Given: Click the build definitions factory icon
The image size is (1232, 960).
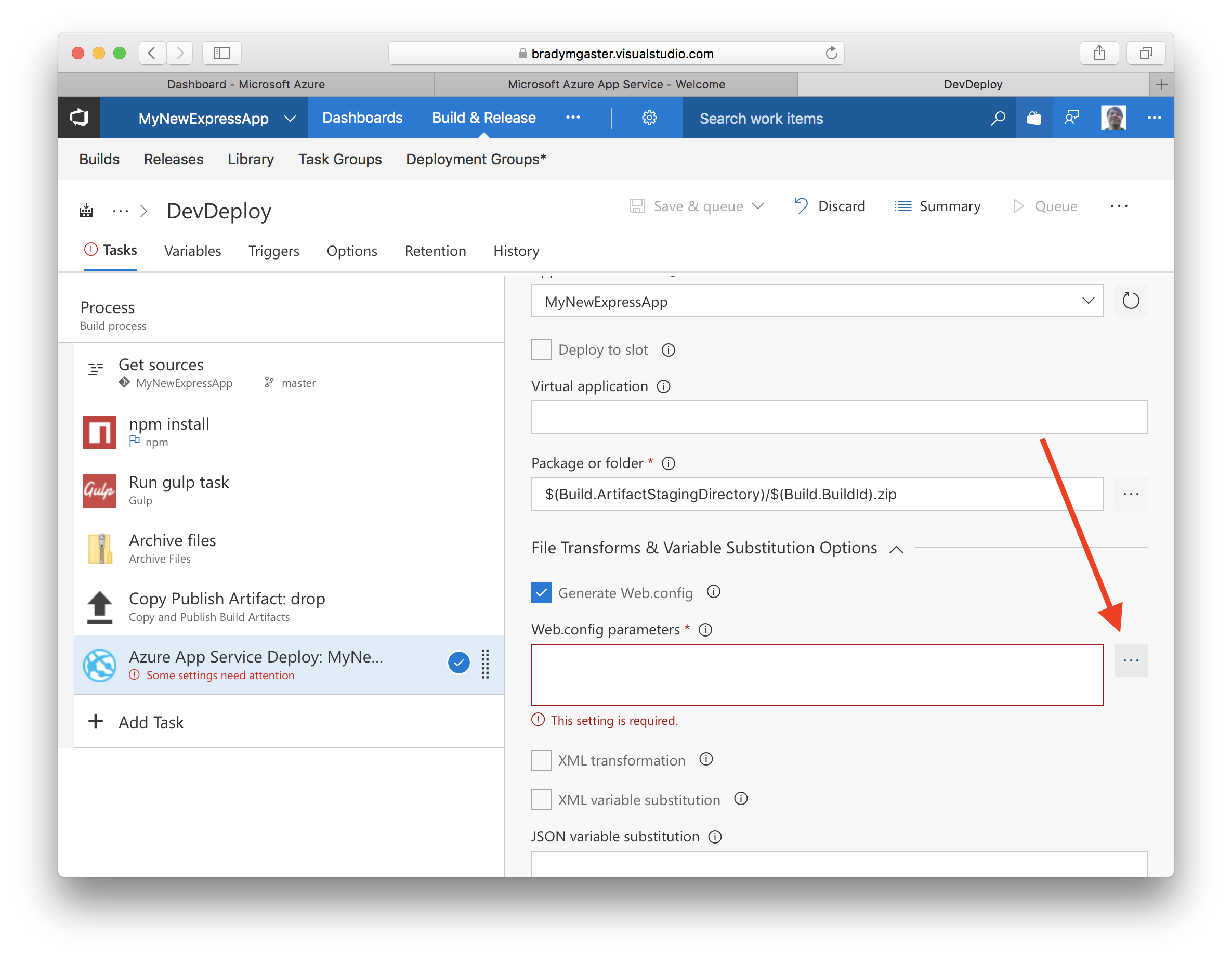Looking at the screenshot, I should pyautogui.click(x=86, y=211).
